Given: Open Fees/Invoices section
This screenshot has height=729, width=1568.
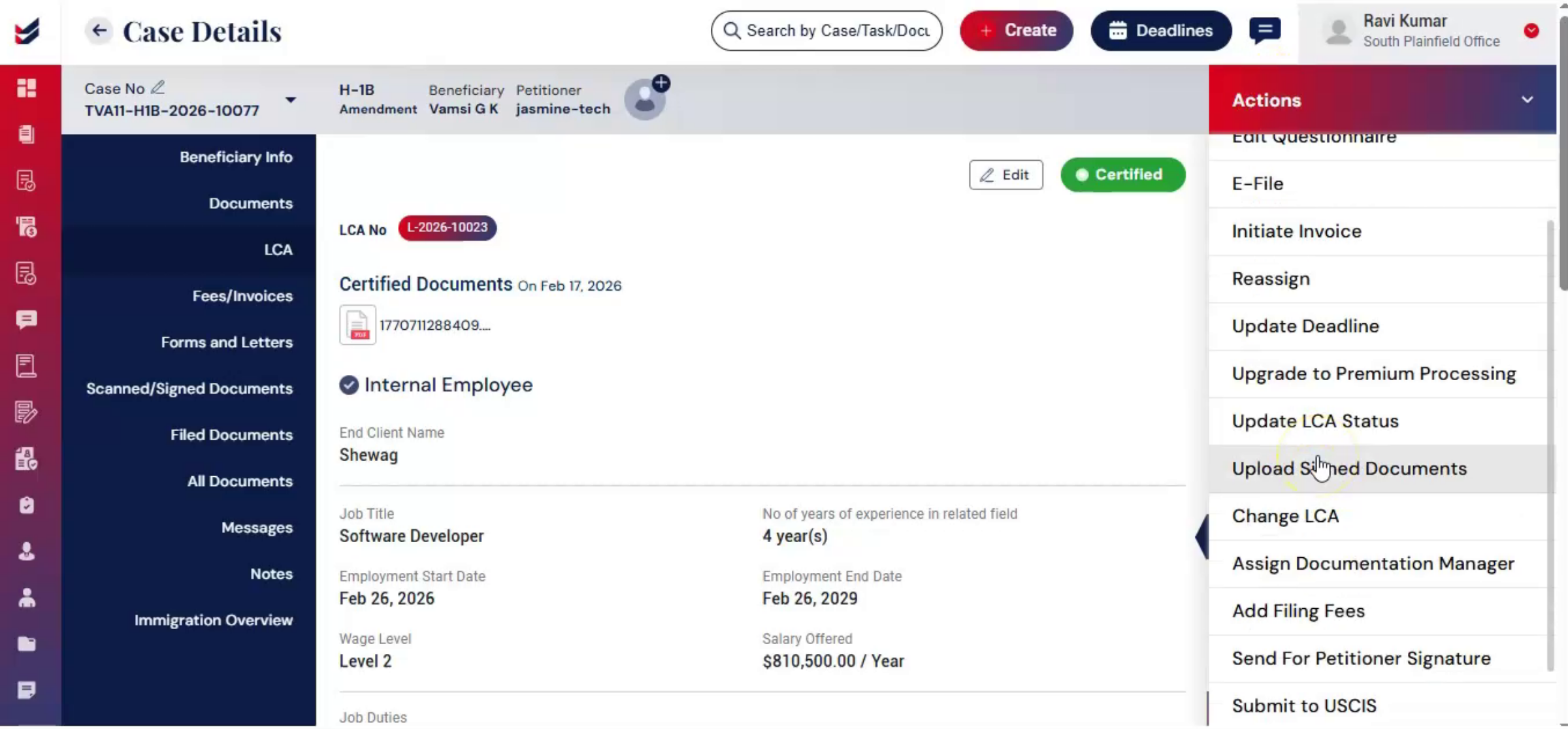Looking at the screenshot, I should [x=242, y=296].
